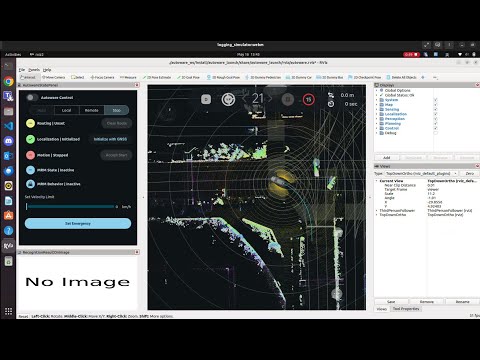
Task: Click the Routing status yellow circle icon
Action: (x=30, y=123)
